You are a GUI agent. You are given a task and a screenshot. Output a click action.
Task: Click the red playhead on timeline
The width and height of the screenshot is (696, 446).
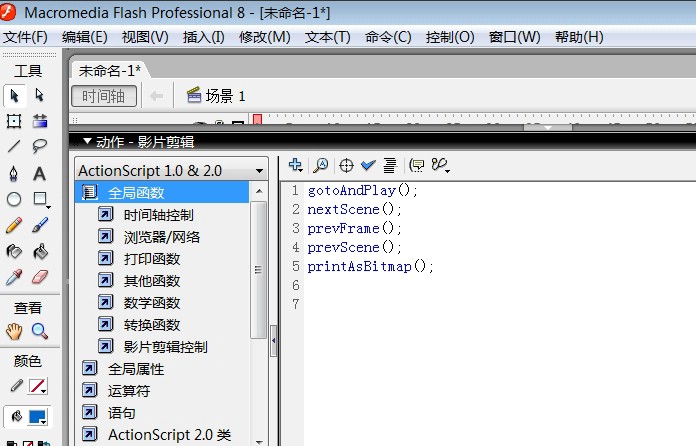coord(257,119)
